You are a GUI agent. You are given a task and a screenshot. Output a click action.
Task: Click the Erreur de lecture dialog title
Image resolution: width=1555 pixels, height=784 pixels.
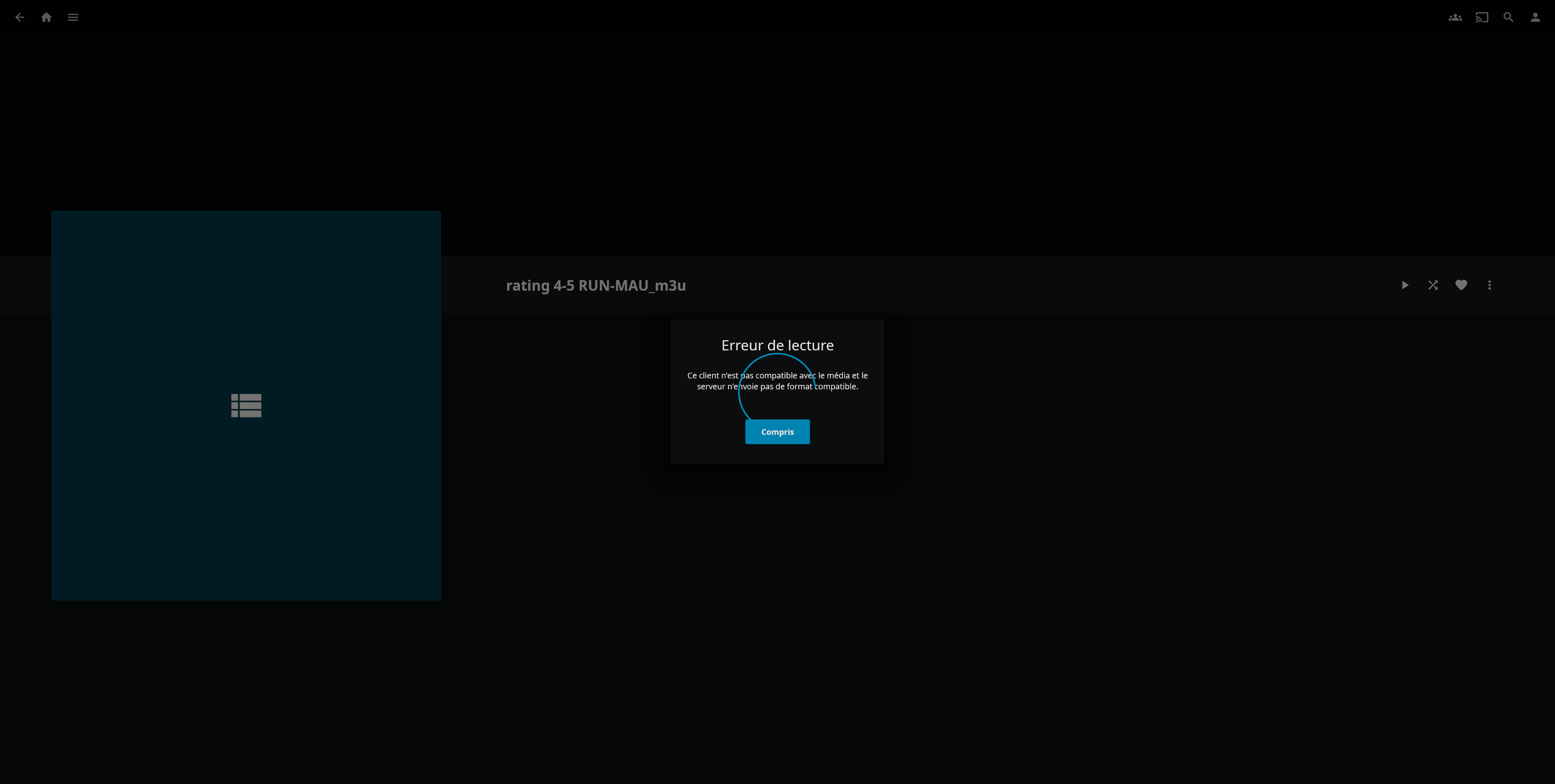(x=777, y=345)
